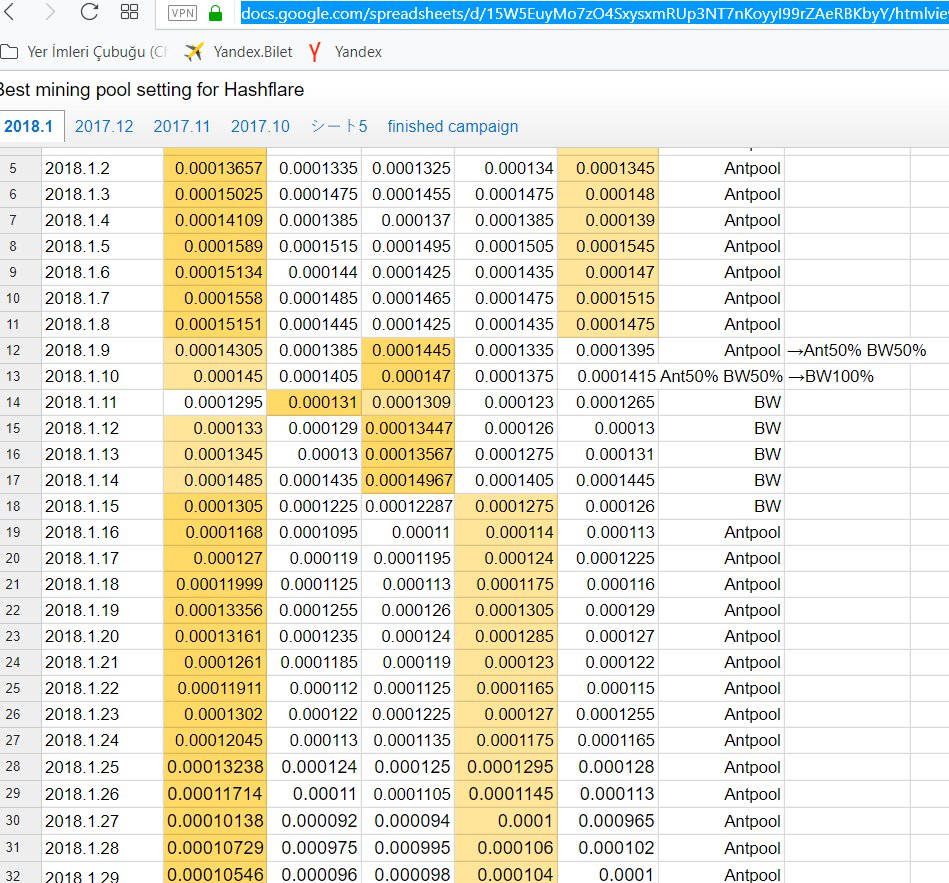Click the Yandex.Bilet airplane icon
Viewport: 949px width, 883px height.
click(x=194, y=52)
